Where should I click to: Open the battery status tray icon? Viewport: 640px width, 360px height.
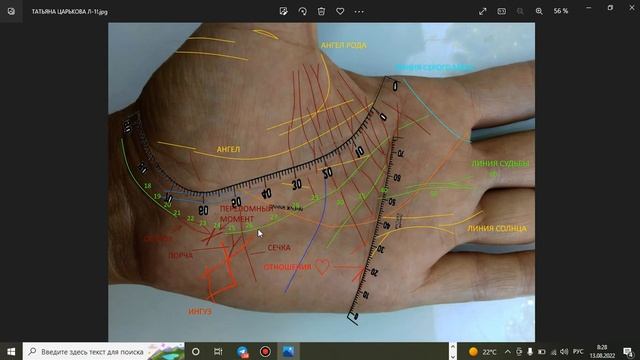pyautogui.click(x=542, y=351)
